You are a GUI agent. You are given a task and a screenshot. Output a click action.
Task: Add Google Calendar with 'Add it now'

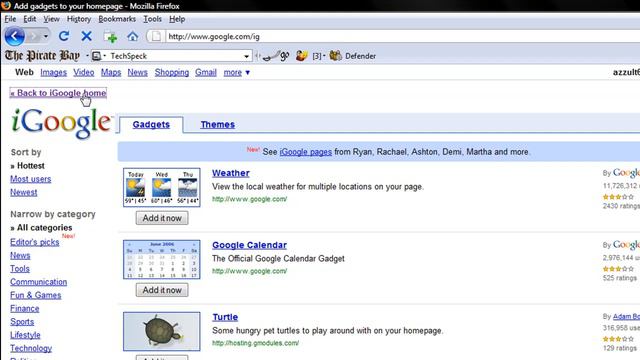(x=162, y=290)
